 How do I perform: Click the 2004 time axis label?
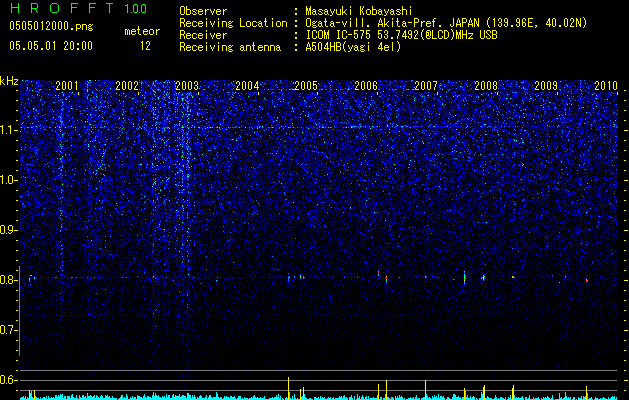pyautogui.click(x=247, y=85)
